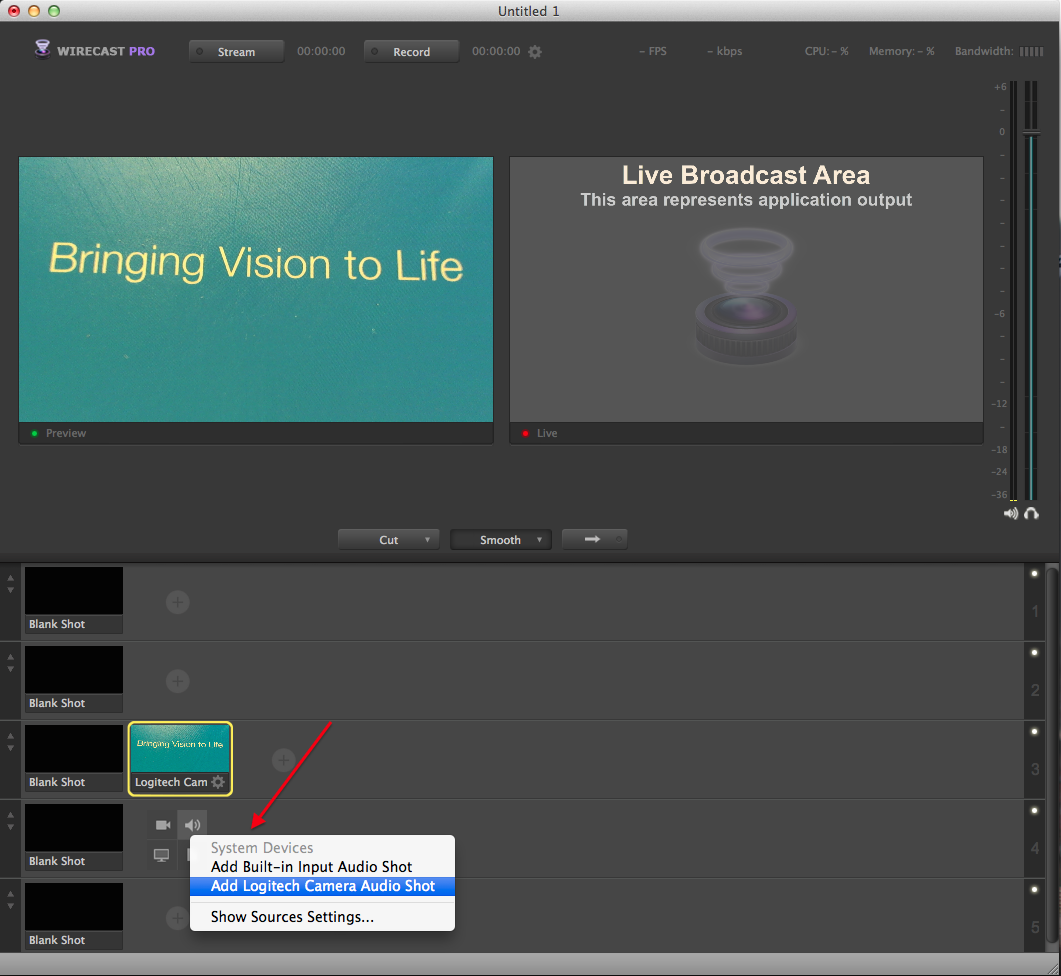
Task: Click the monitor screen capture icon in layer 4
Action: tap(161, 855)
